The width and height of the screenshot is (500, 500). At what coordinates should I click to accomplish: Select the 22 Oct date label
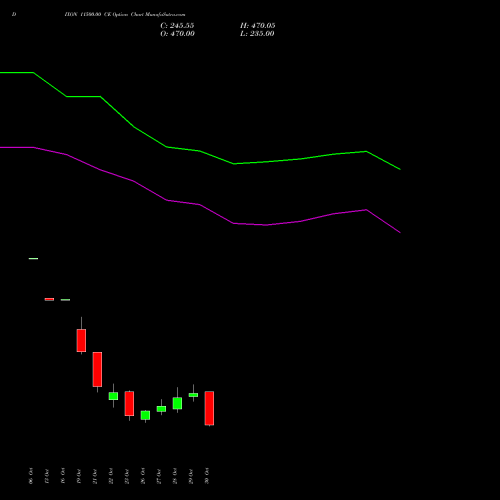(x=111, y=476)
